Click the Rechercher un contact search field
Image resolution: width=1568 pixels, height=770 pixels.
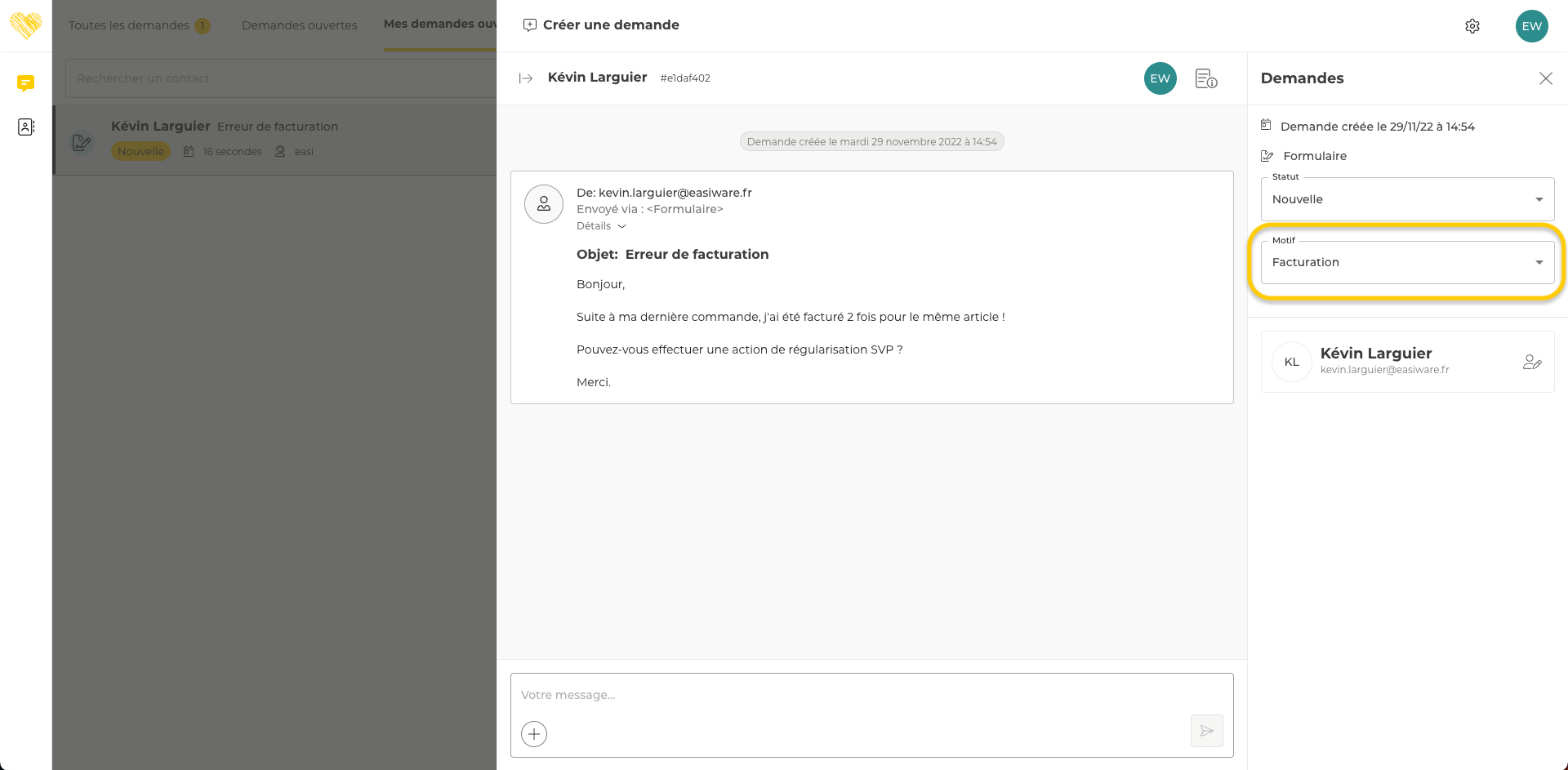[x=278, y=78]
